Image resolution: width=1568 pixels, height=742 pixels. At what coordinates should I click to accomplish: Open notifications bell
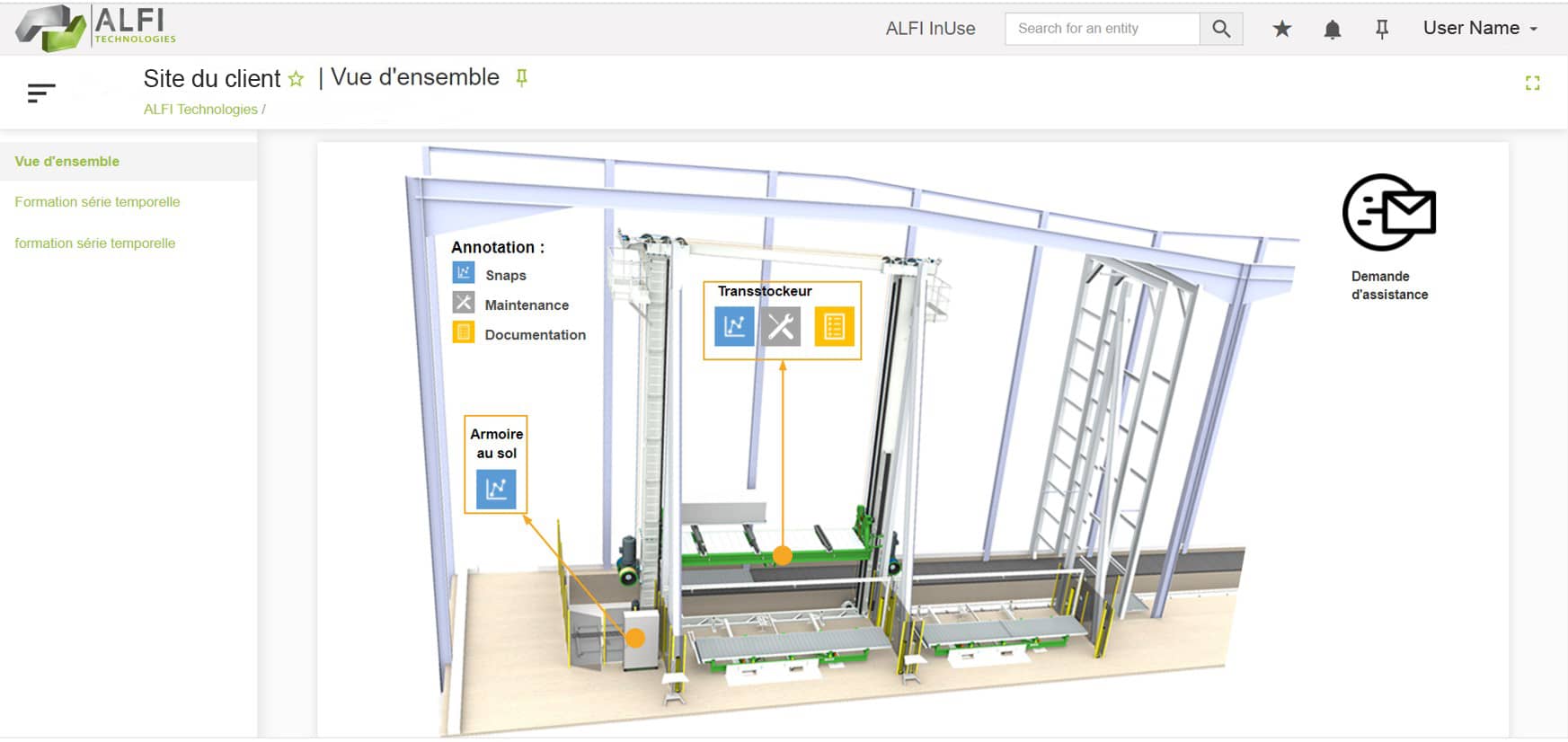click(x=1333, y=29)
